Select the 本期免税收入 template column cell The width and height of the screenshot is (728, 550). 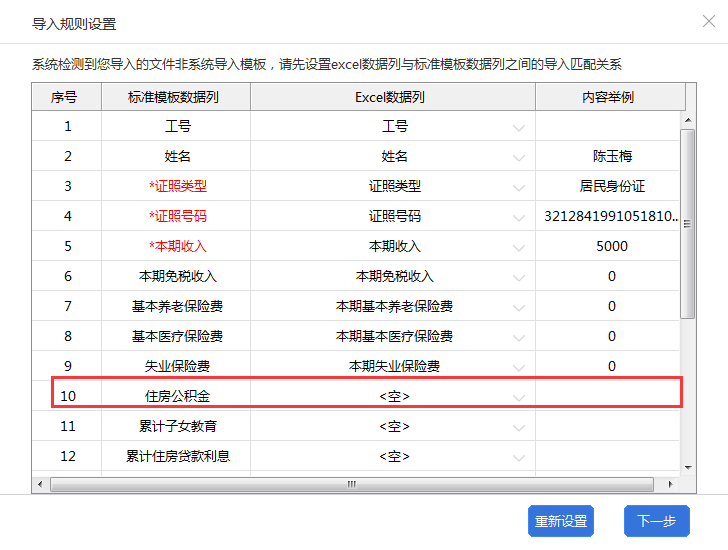click(x=176, y=276)
